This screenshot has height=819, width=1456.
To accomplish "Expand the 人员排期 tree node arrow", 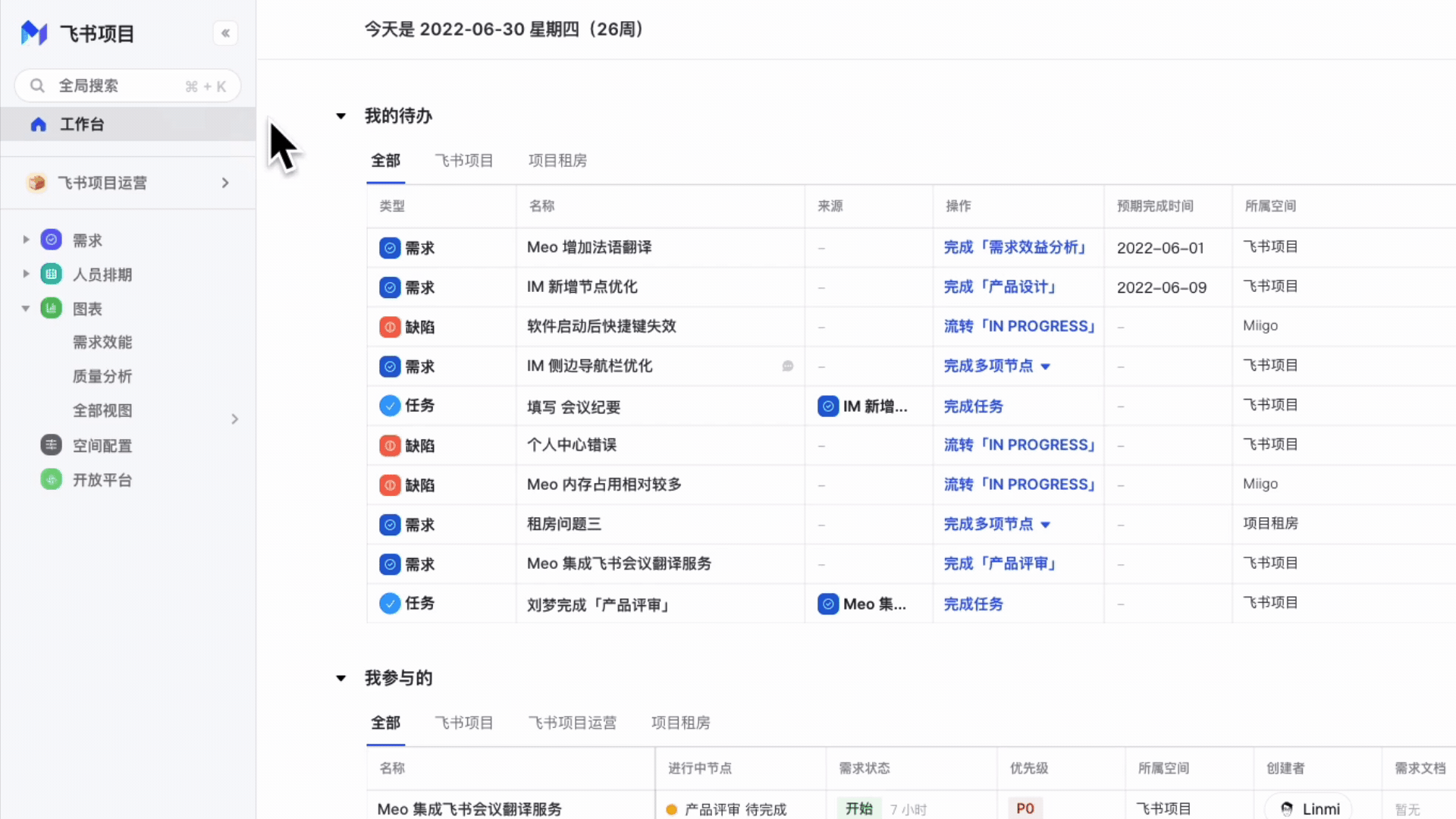I will 26,274.
